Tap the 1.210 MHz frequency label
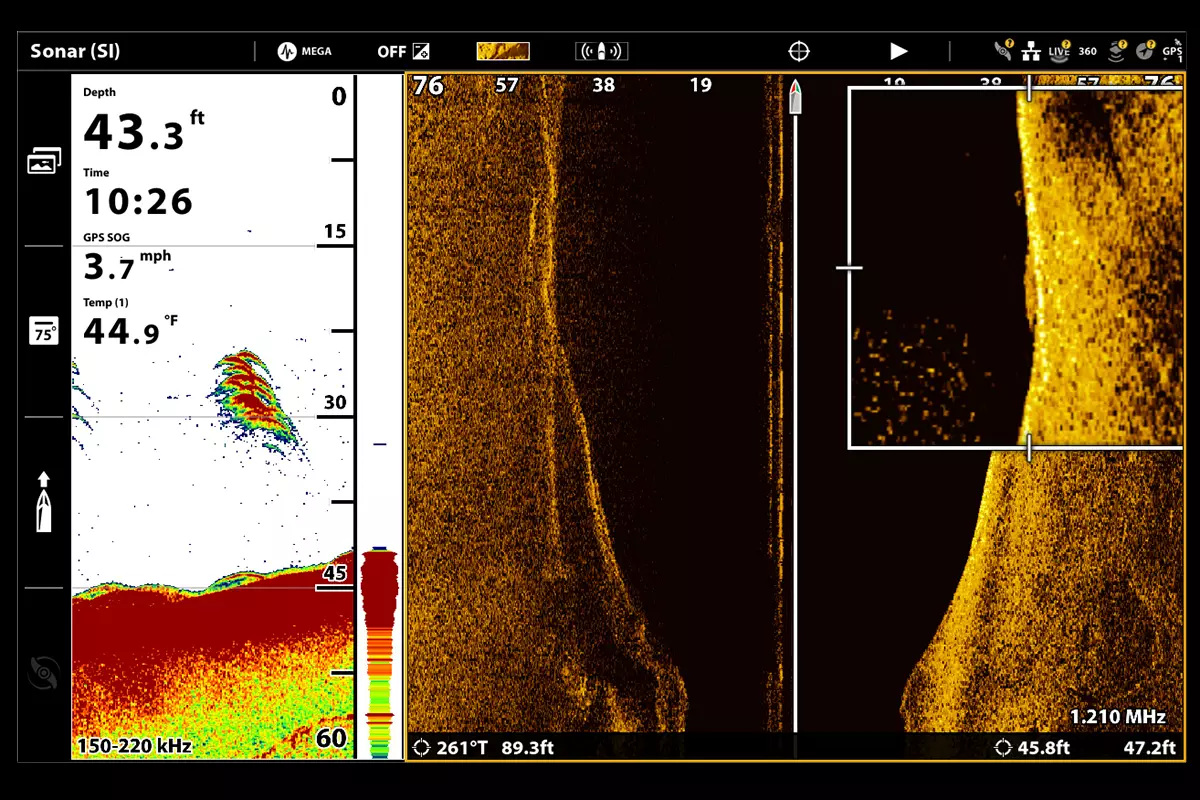1200x800 pixels. point(1117,717)
